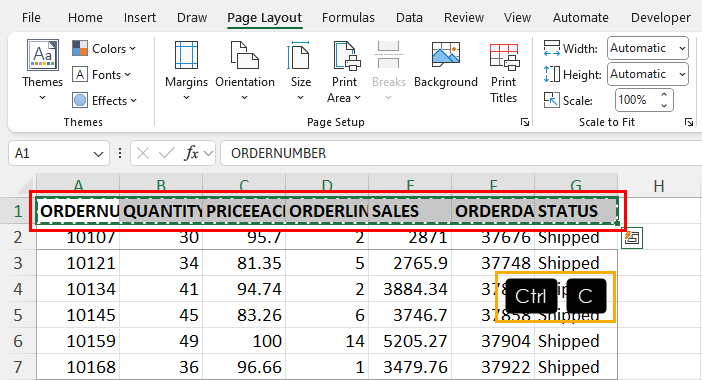Click the Background image button

click(x=446, y=65)
